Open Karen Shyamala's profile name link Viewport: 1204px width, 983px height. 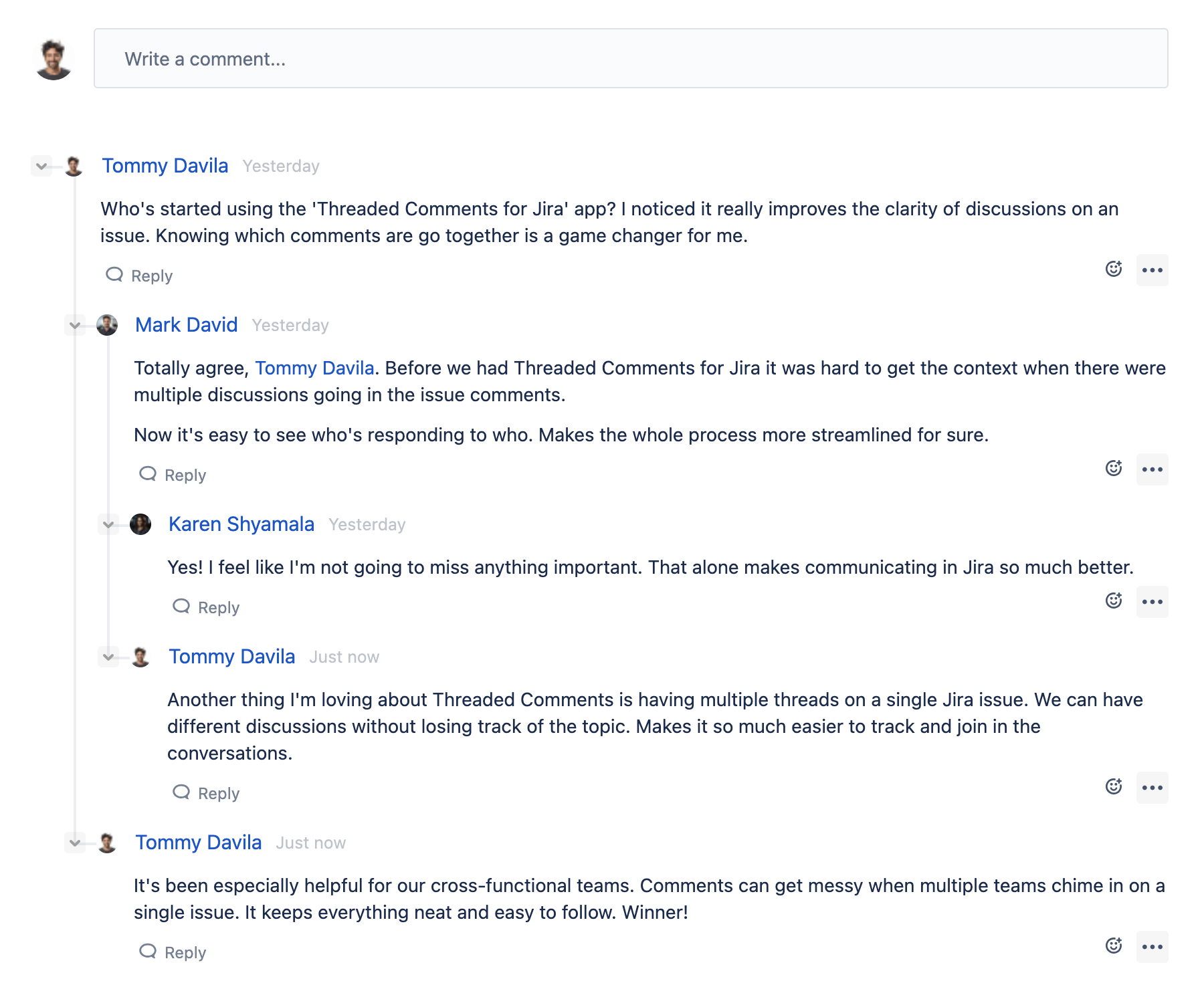[x=241, y=524]
